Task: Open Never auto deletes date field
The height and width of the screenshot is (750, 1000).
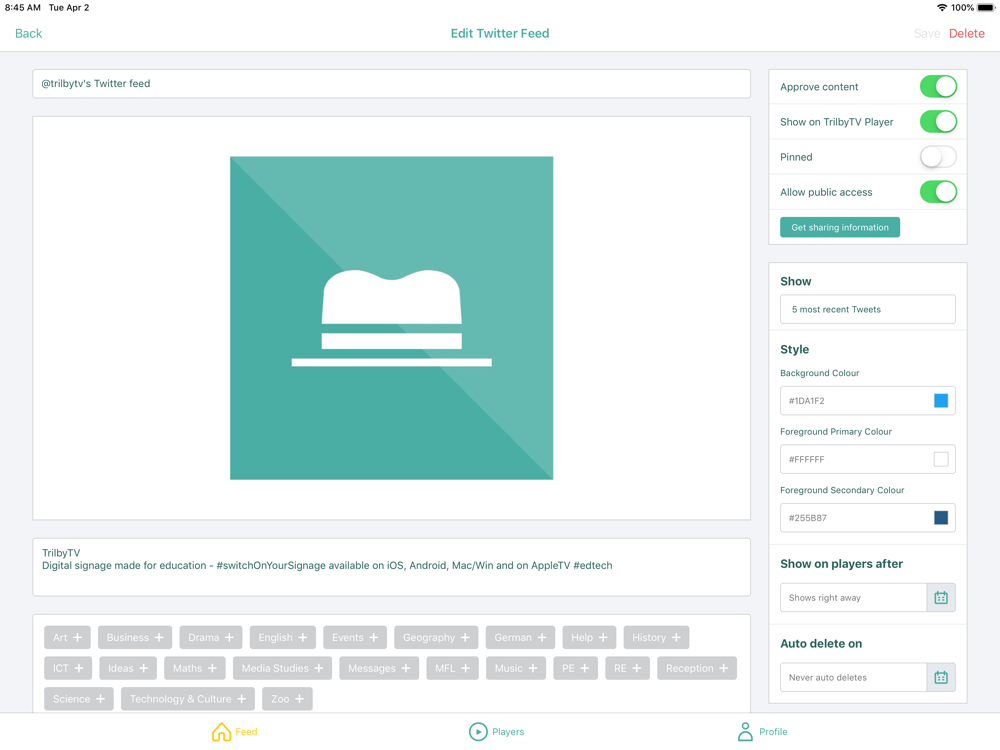Action: (853, 677)
